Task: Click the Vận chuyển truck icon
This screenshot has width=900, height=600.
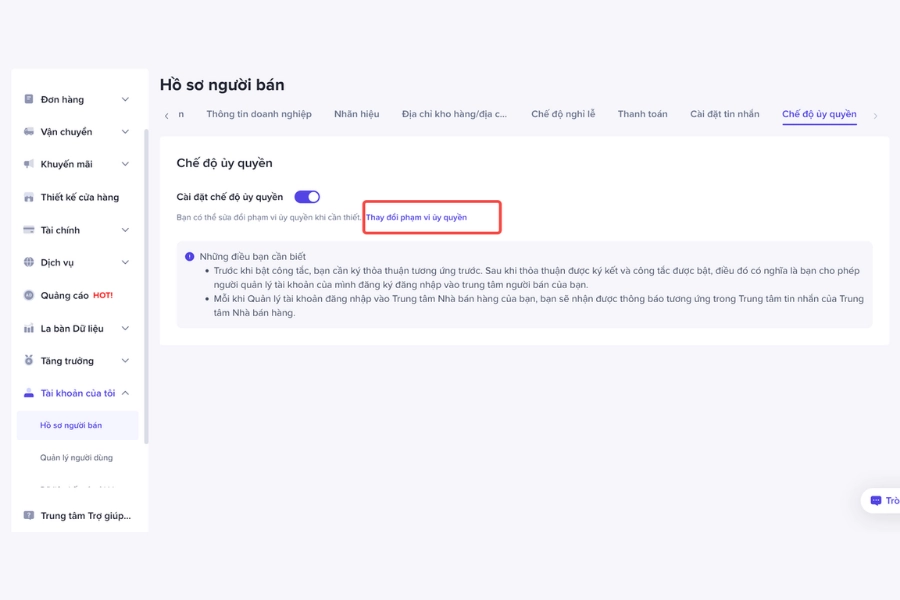Action: tap(29, 131)
